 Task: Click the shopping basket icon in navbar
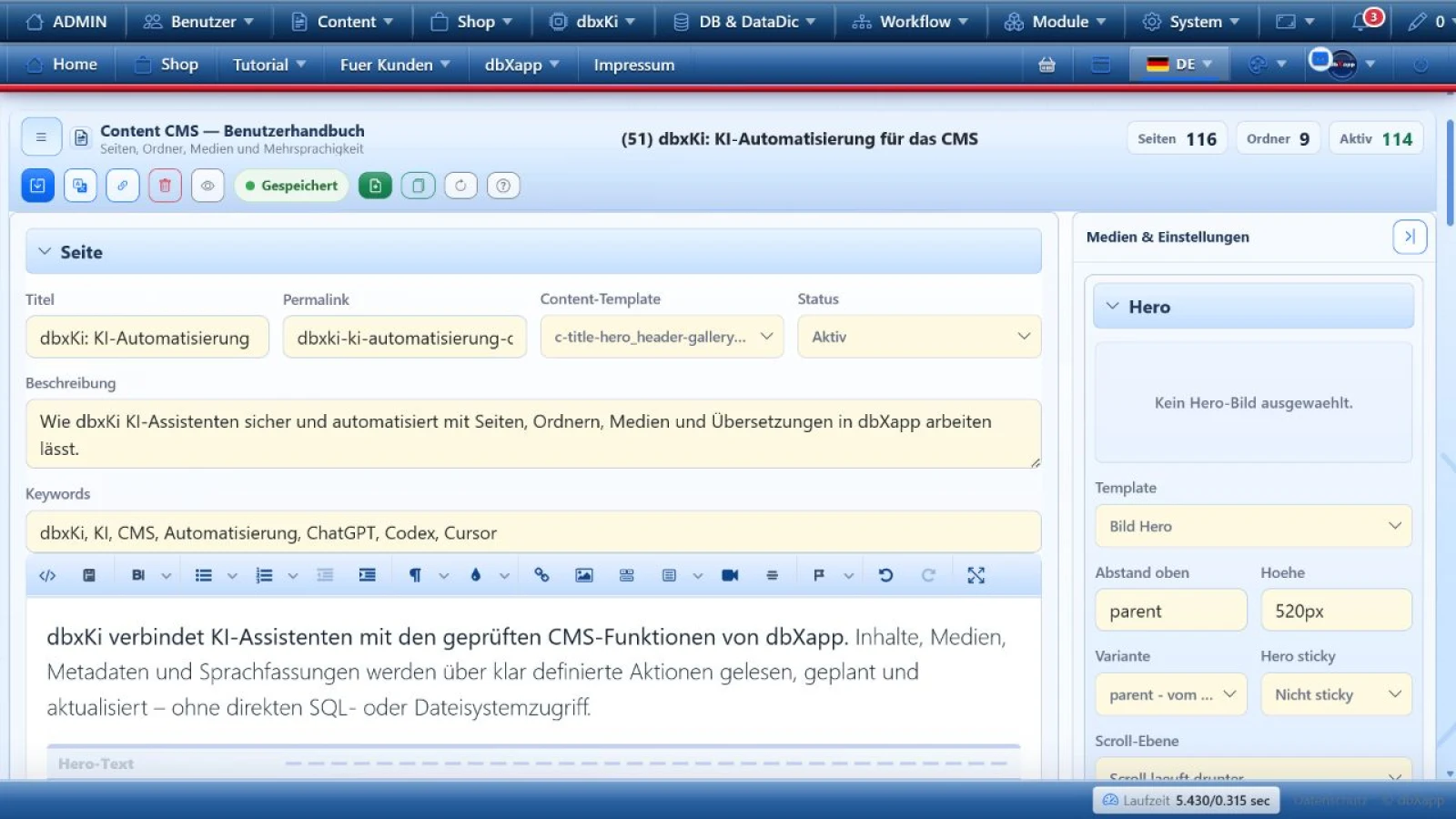pyautogui.click(x=1047, y=65)
